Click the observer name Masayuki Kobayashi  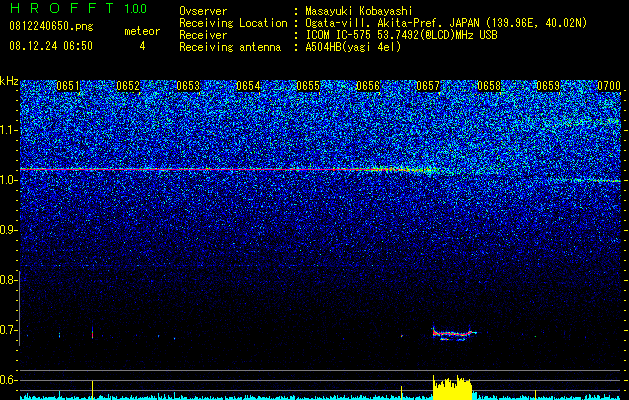tap(359, 12)
